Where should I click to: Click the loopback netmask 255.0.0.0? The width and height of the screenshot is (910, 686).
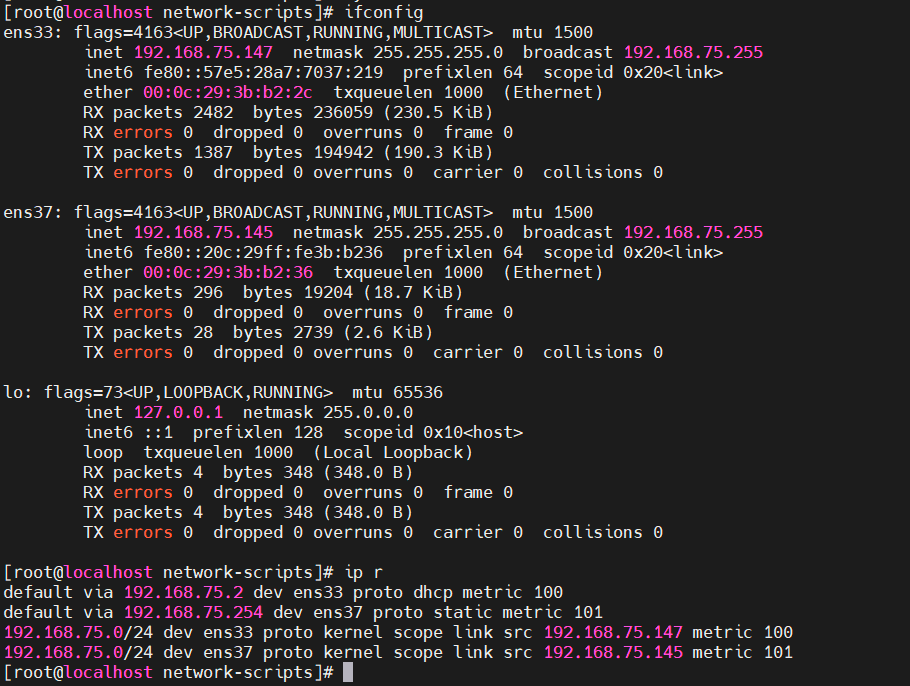368,412
